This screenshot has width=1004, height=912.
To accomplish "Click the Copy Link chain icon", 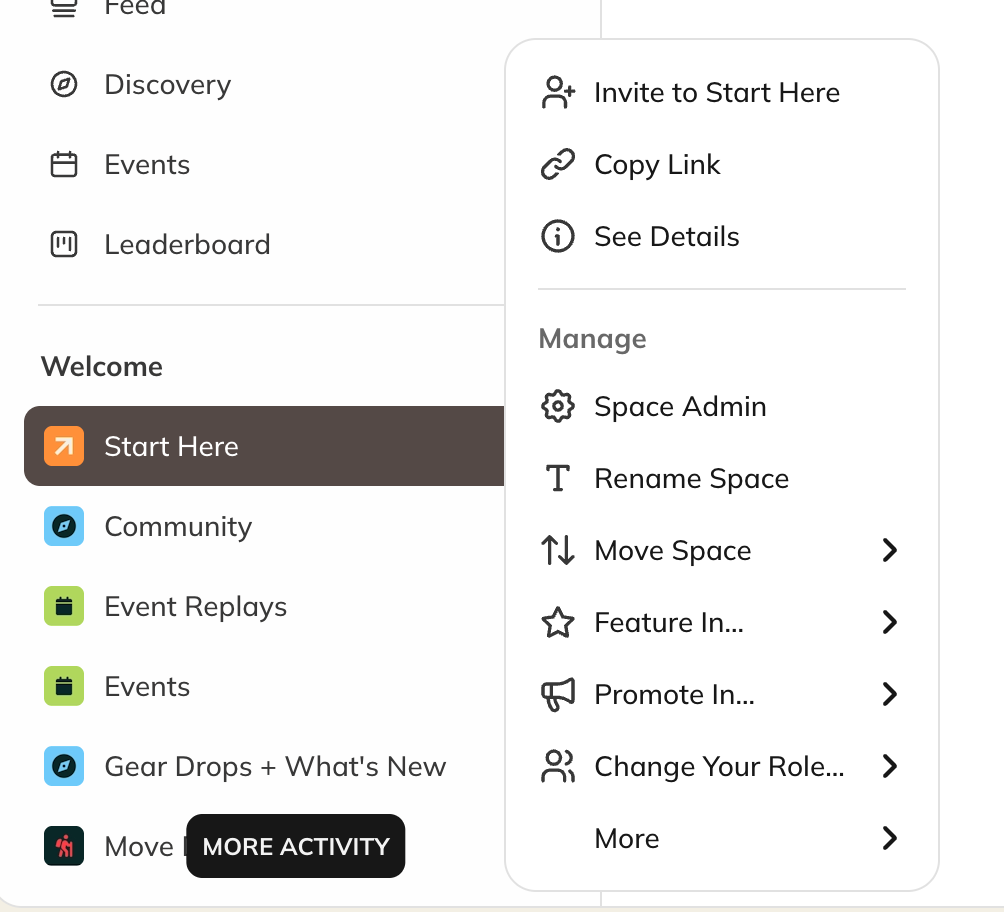I will click(x=558, y=164).
